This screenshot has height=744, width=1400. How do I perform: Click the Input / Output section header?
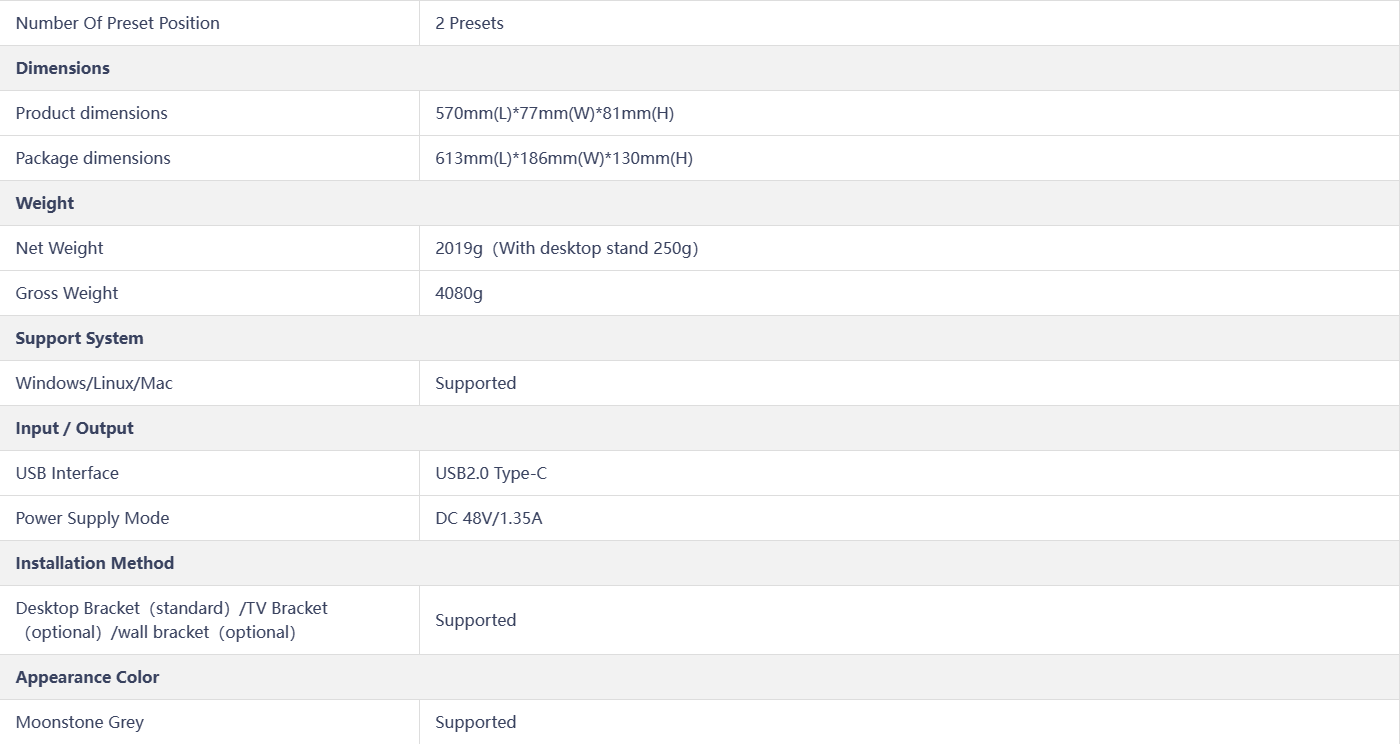[75, 428]
